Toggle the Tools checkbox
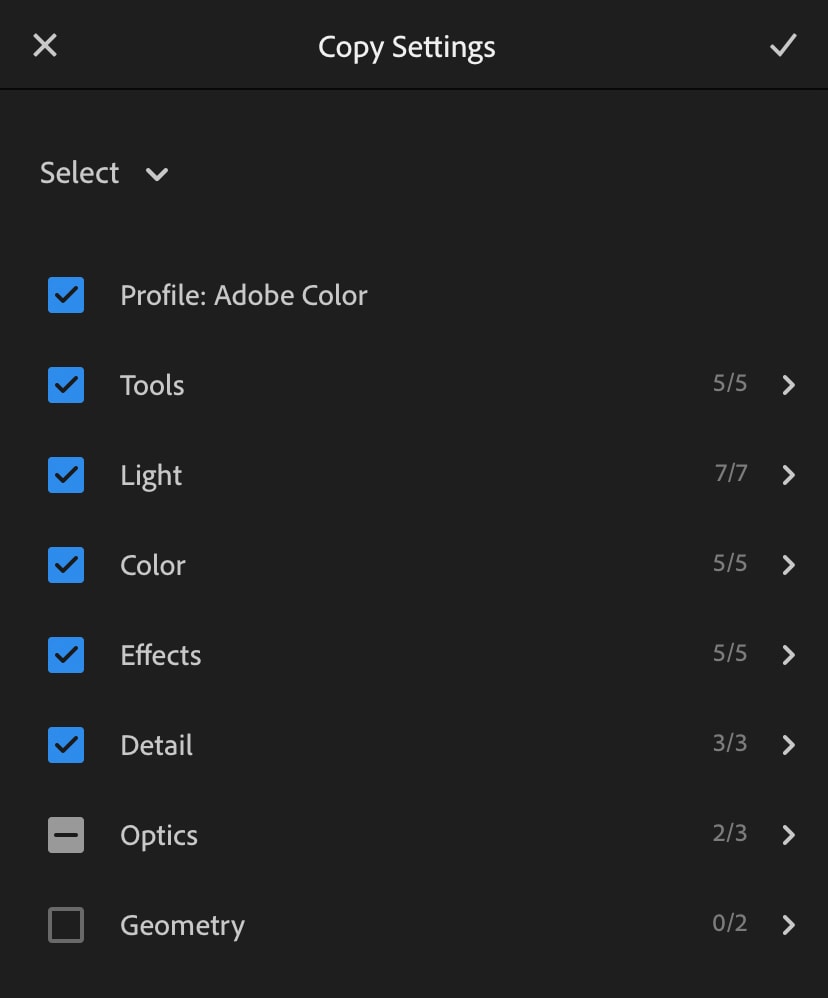 (66, 384)
